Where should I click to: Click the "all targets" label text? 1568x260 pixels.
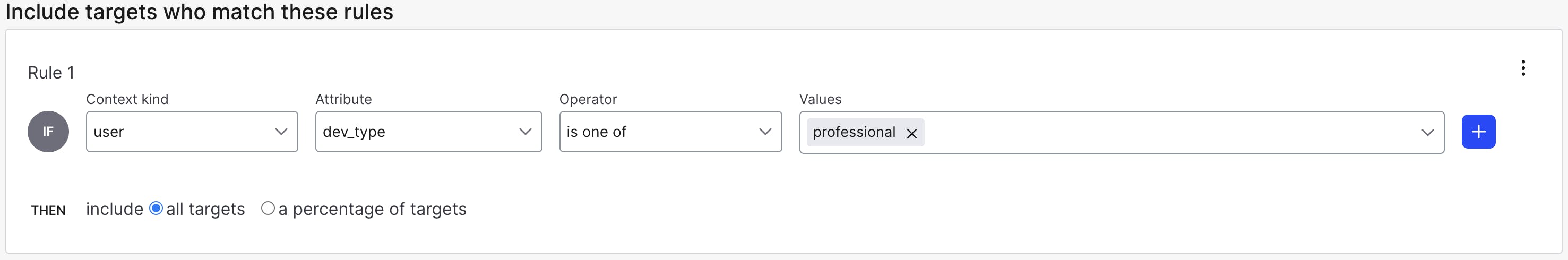(205, 209)
